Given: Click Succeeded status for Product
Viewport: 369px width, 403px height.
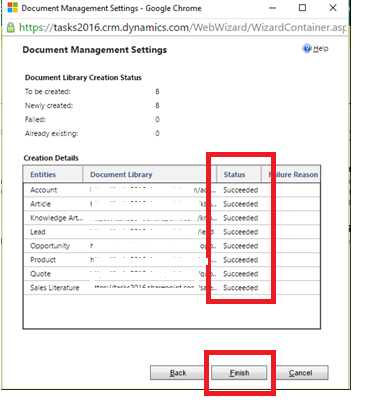Looking at the screenshot, I should [x=241, y=260].
